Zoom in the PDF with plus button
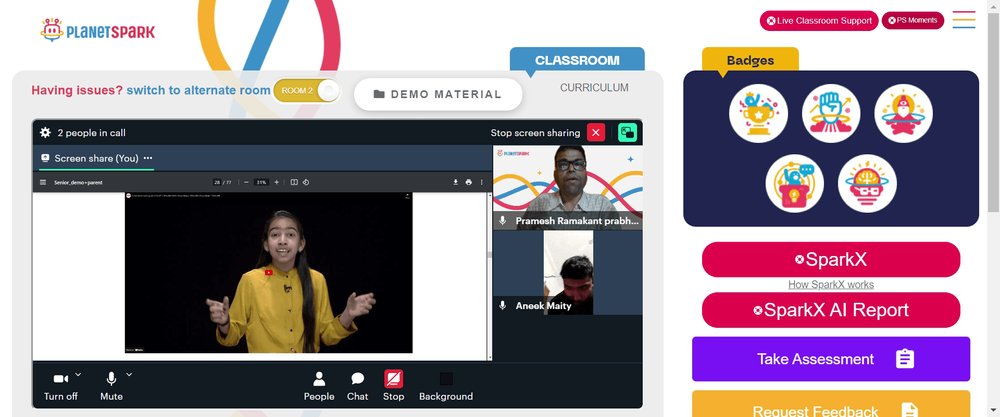This screenshot has height=417, width=1000. click(276, 182)
